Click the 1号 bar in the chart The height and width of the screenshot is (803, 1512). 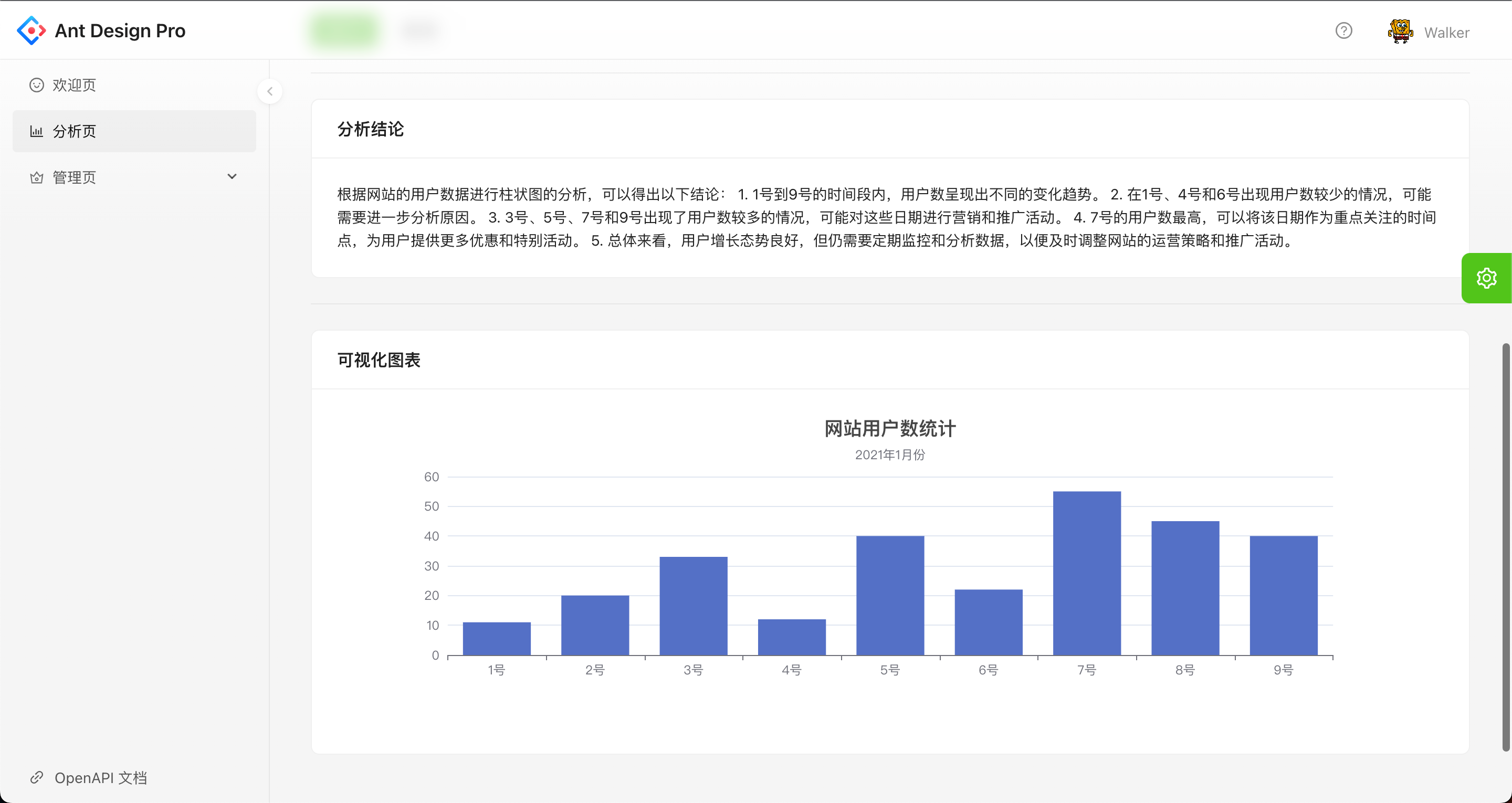pyautogui.click(x=497, y=639)
